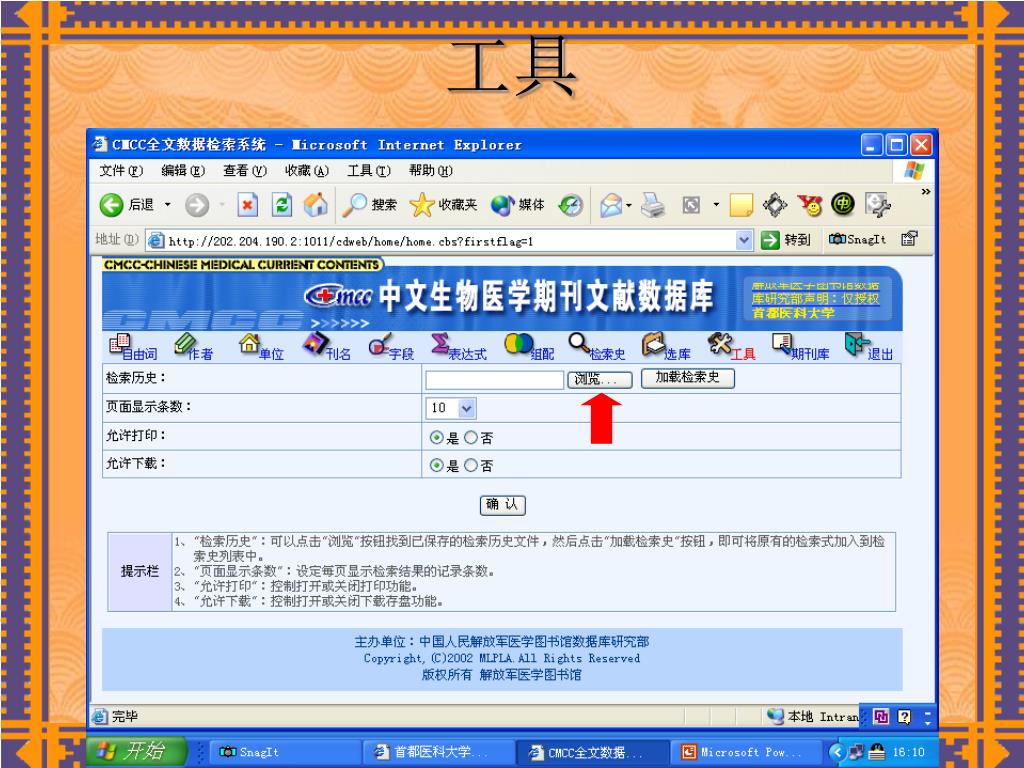
Task: Click the Windows 开始 start button
Action: 136,752
